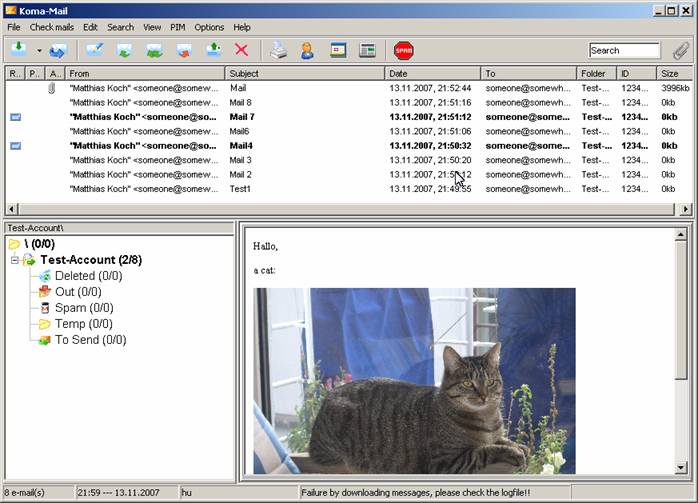Sort mails by the Date column header

coord(433,73)
